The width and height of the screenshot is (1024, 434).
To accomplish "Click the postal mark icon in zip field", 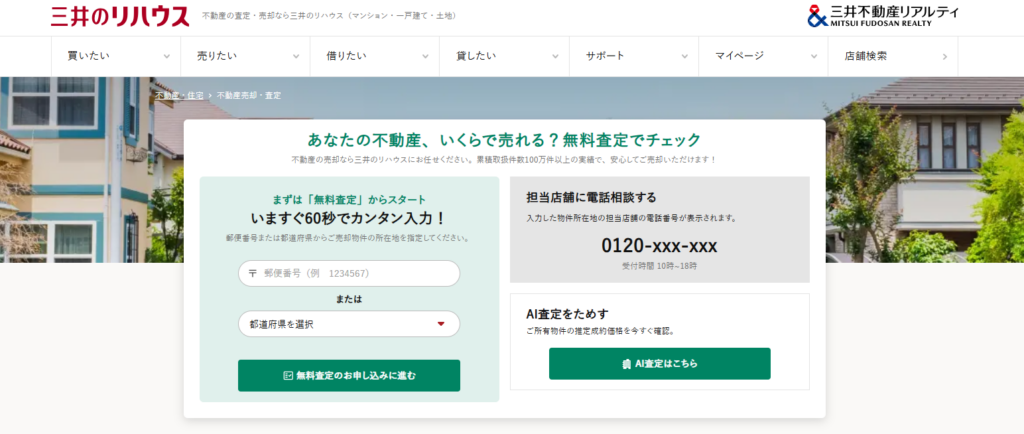I will (253, 273).
